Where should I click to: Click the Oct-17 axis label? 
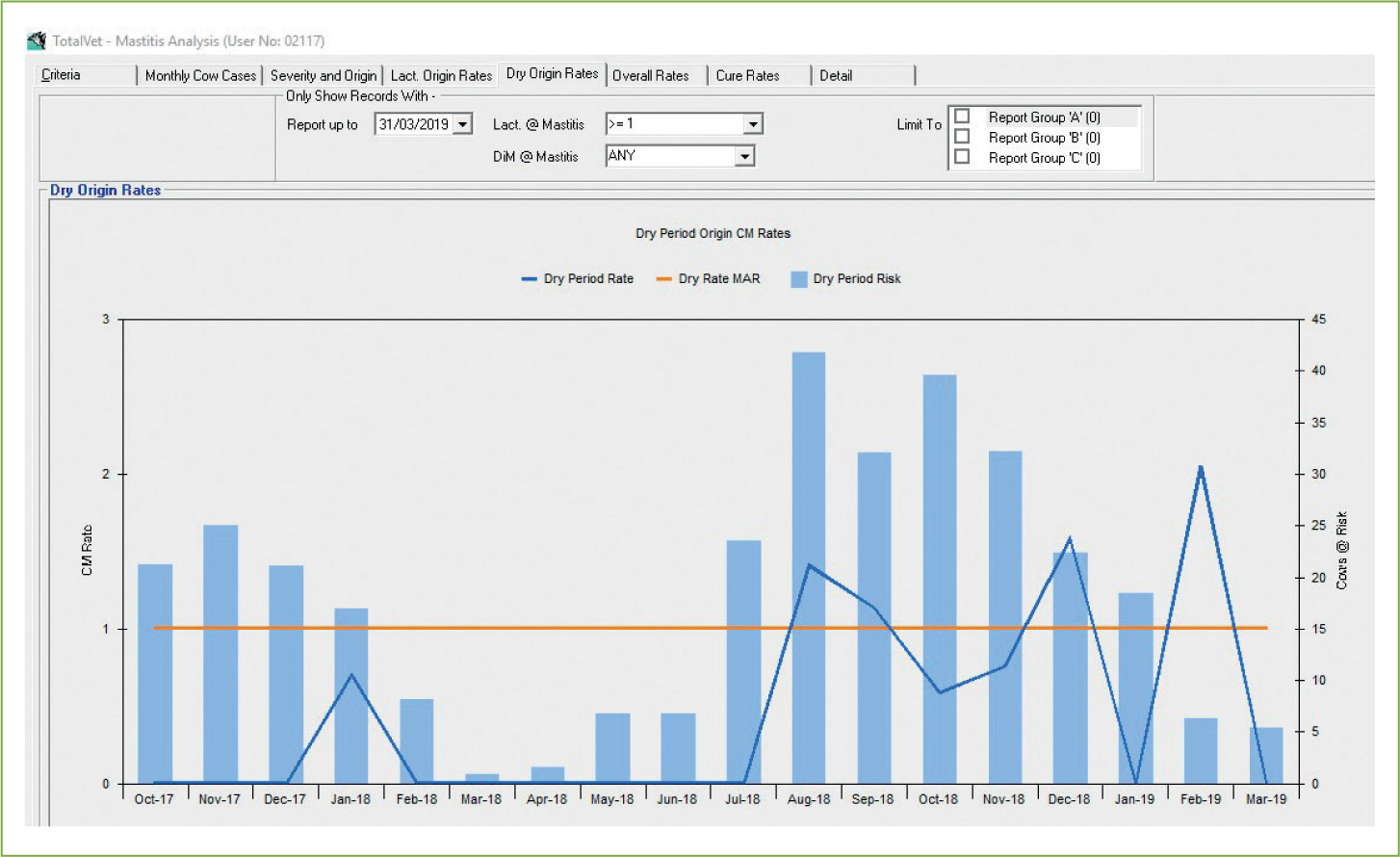coord(154,799)
